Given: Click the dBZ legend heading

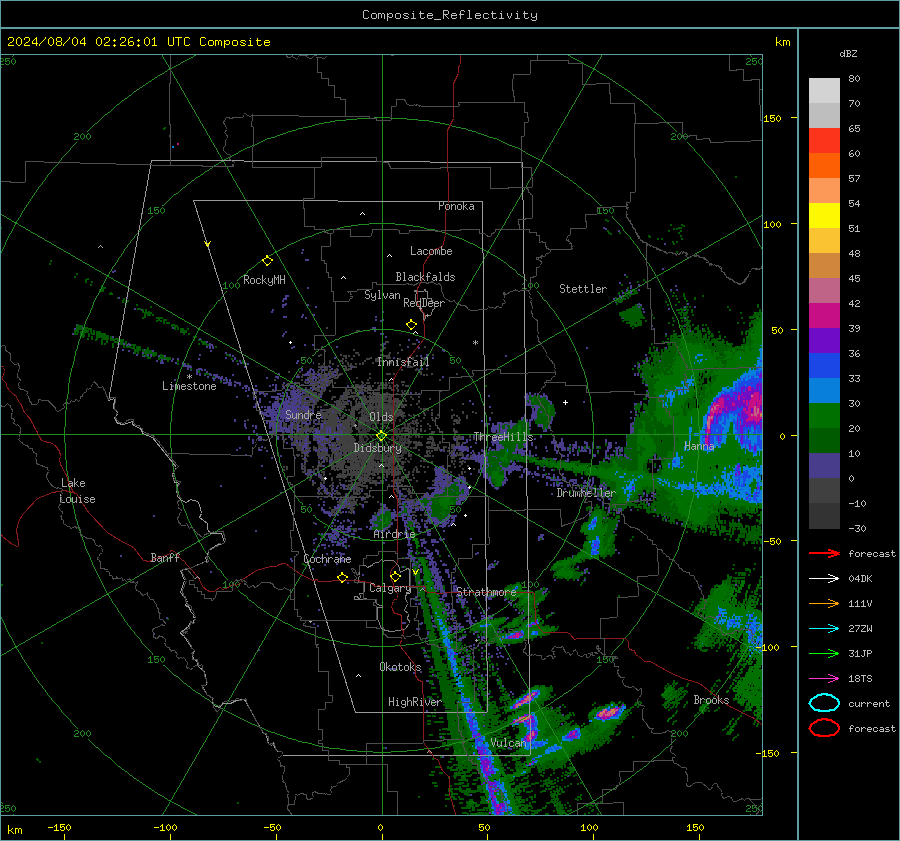Looking at the screenshot, I should [x=848, y=53].
